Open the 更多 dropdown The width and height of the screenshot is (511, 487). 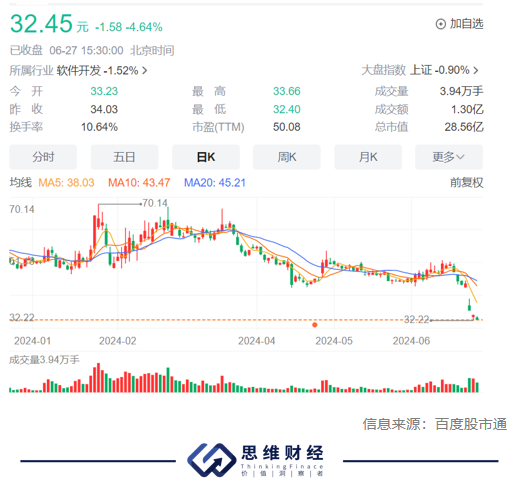click(x=449, y=157)
